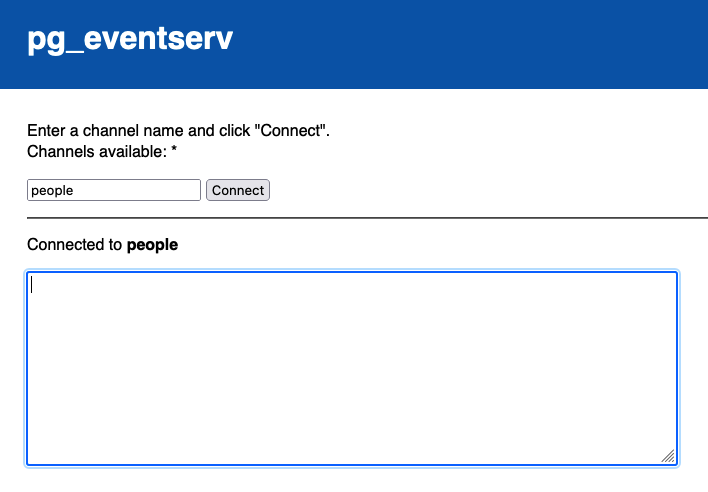This screenshot has height=492, width=708.
Task: Click the "and click" words in the instructions
Action: click(x=219, y=130)
